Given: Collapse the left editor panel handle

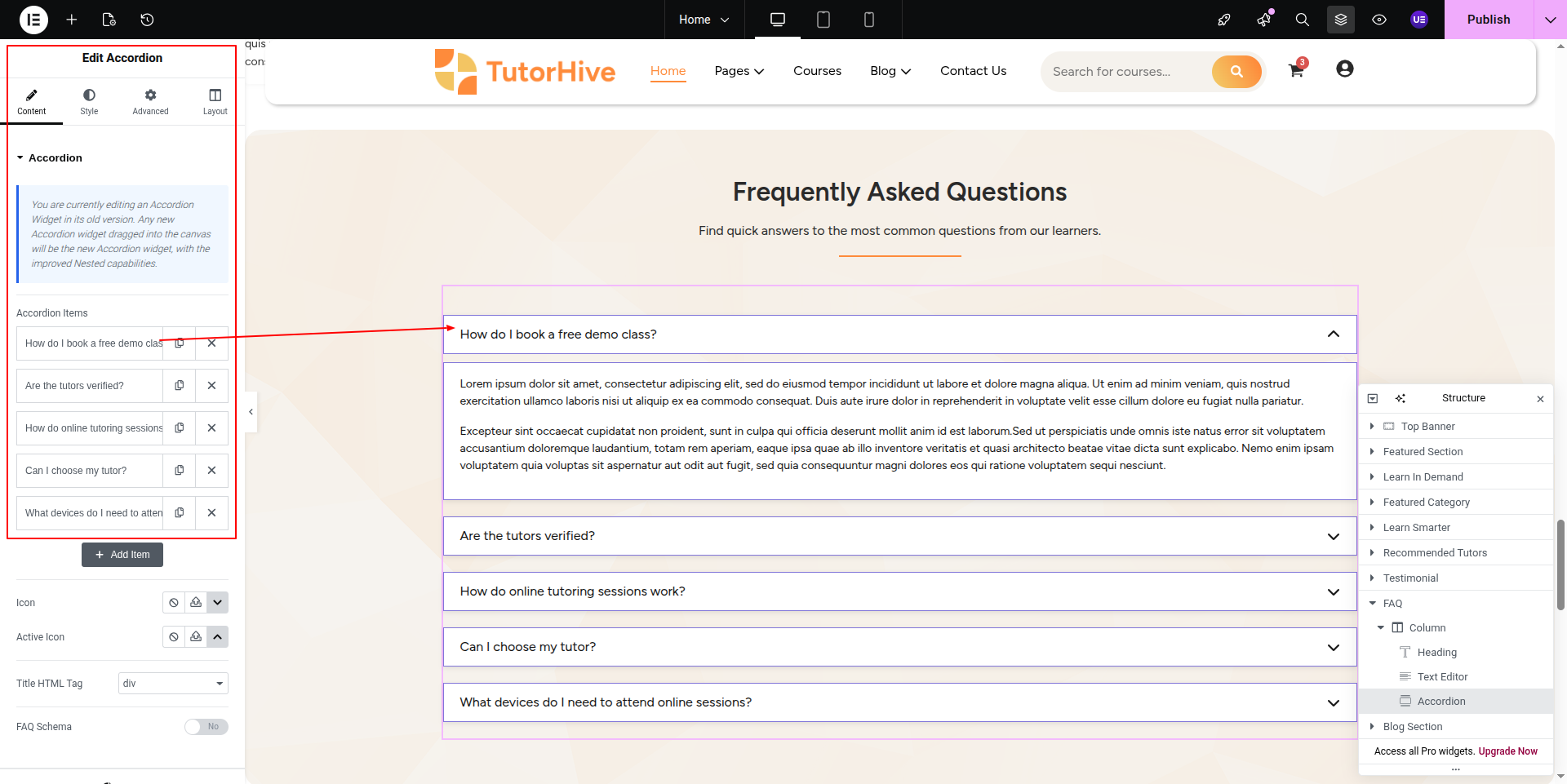Looking at the screenshot, I should tap(251, 412).
